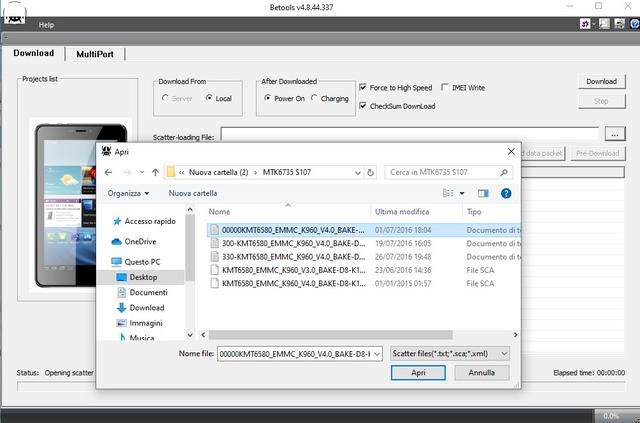Open the settings icon dropdown arrow
This screenshot has width=640, height=423.
click(593, 24)
